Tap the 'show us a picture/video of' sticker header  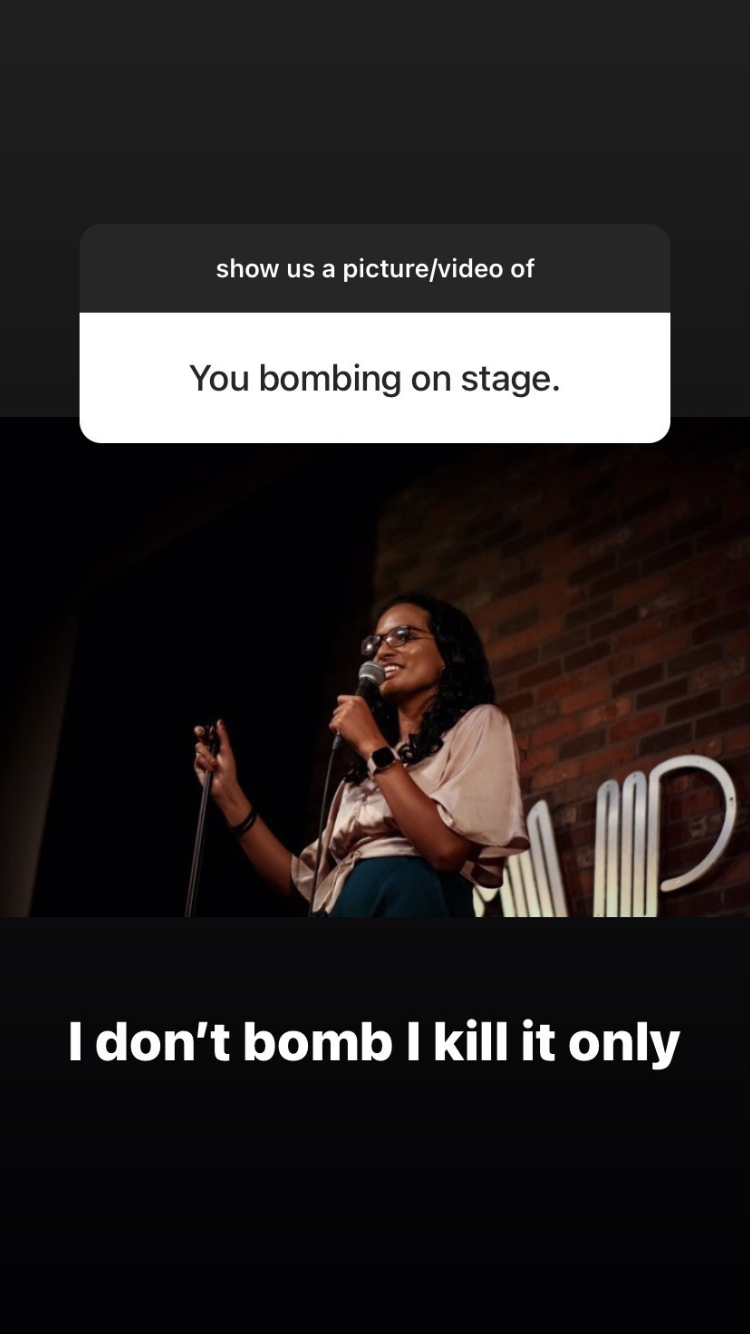[x=375, y=268]
